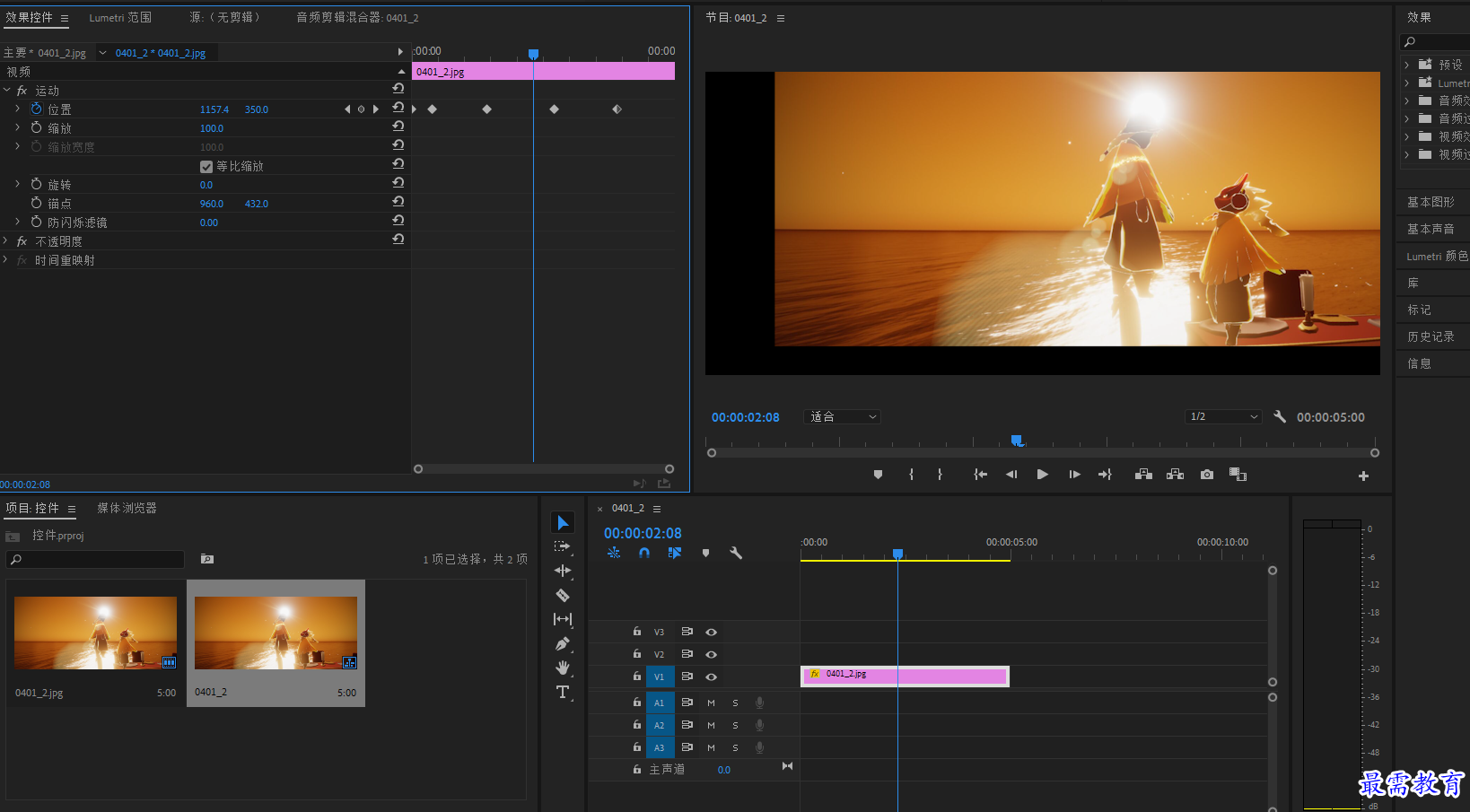Toggle timeline snap magnet icon
The image size is (1470, 812).
tap(644, 553)
